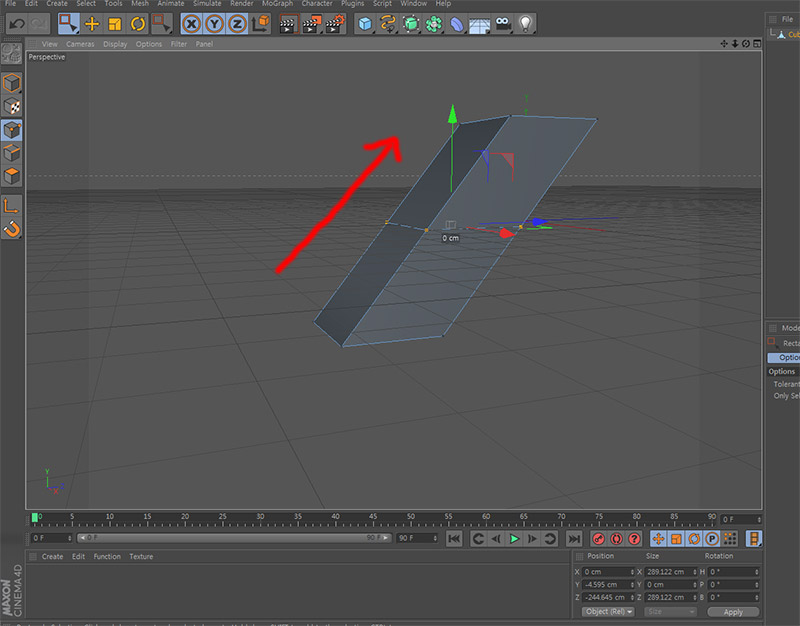
Task: Click the stepper on Position X field
Action: (632, 572)
